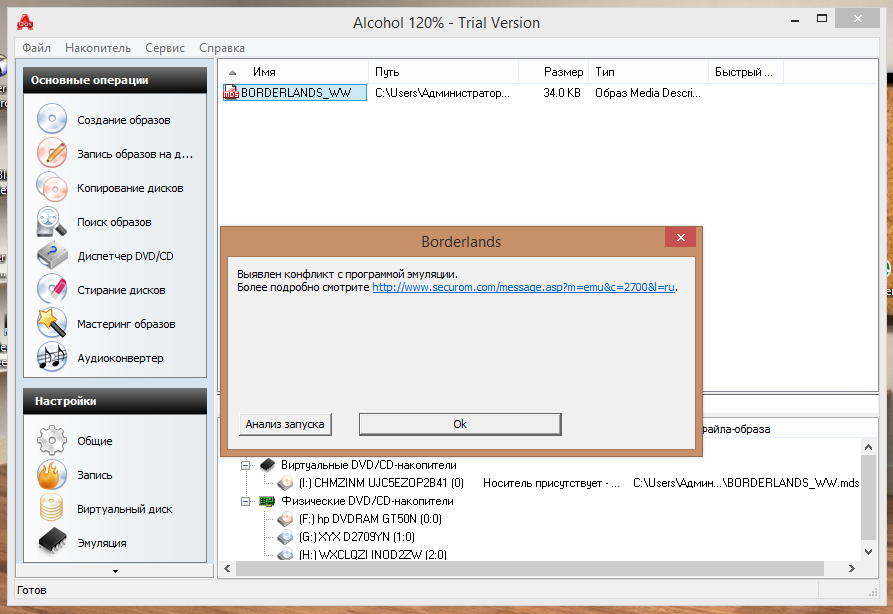Select the (G:) XYX D2709YN drive

357,537
